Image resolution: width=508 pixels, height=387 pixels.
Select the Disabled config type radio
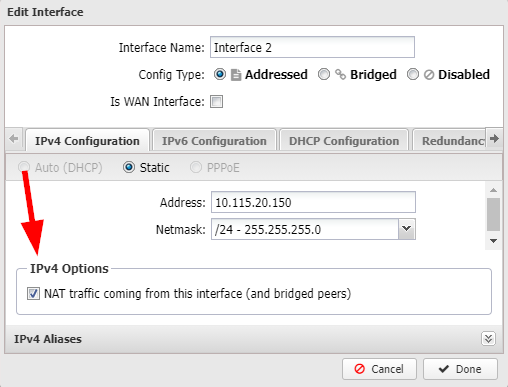[413, 74]
